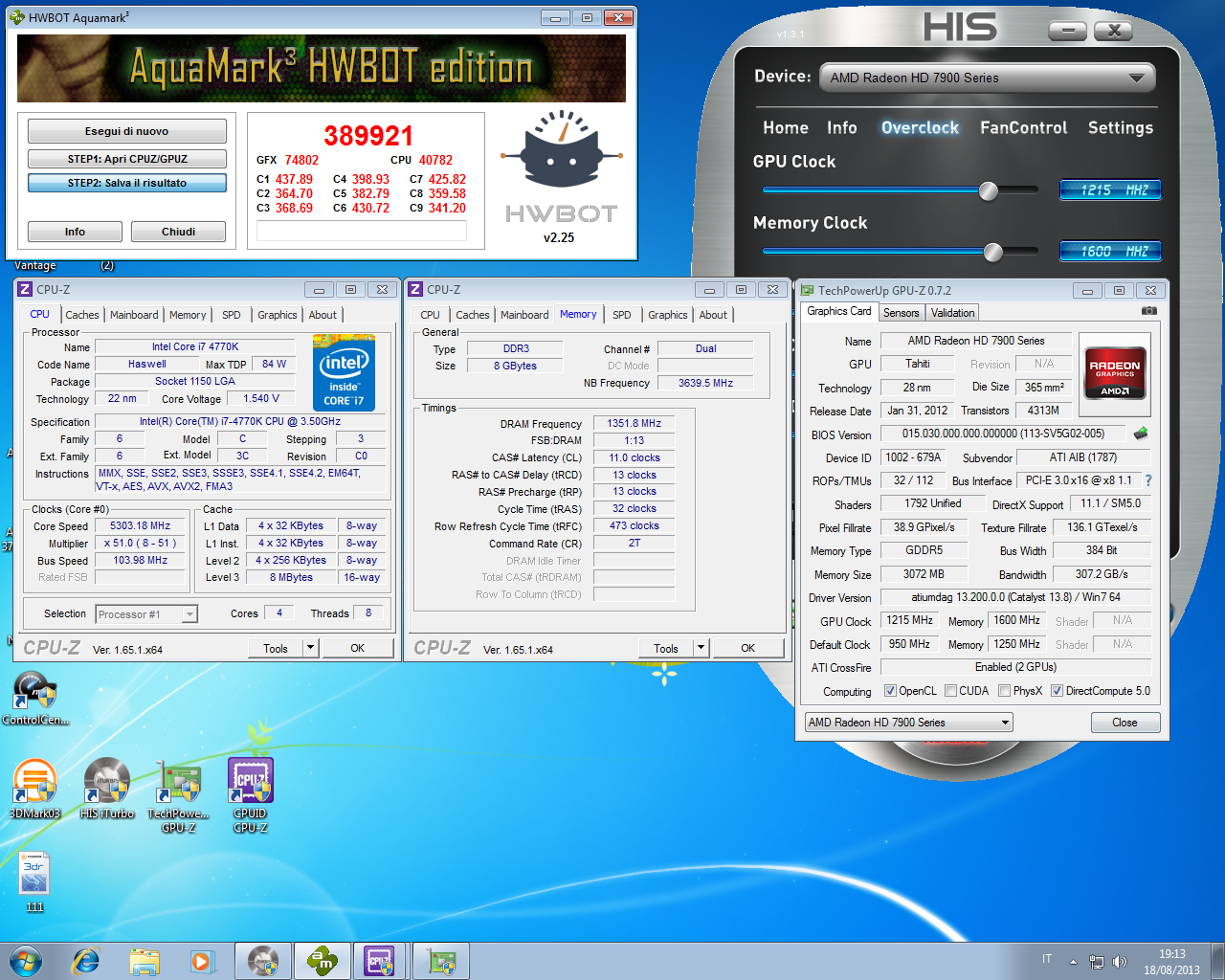This screenshot has width=1225, height=980.
Task: Click the Windows Start orb
Action: [x=26, y=961]
